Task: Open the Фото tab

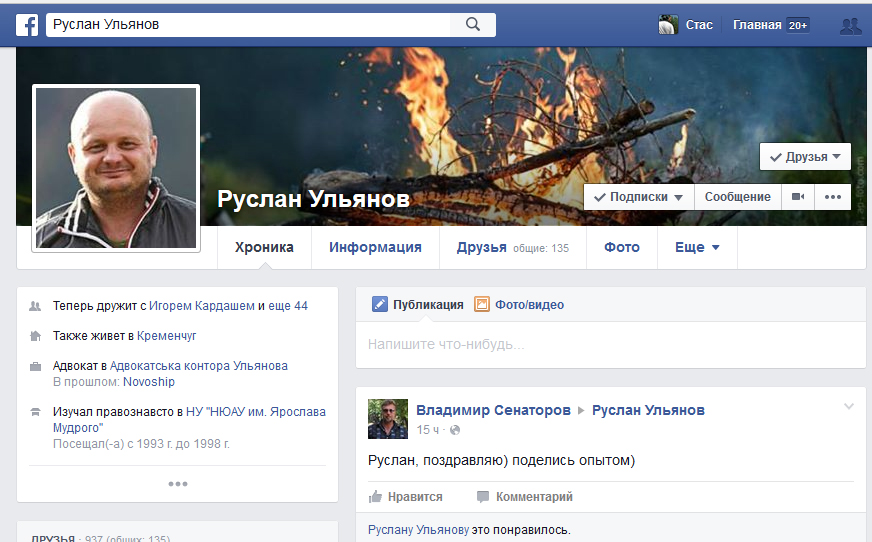Action: point(621,248)
